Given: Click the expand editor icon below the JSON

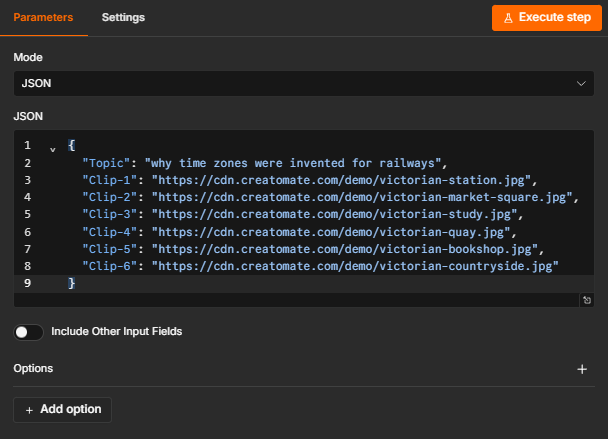Looking at the screenshot, I should click(587, 300).
